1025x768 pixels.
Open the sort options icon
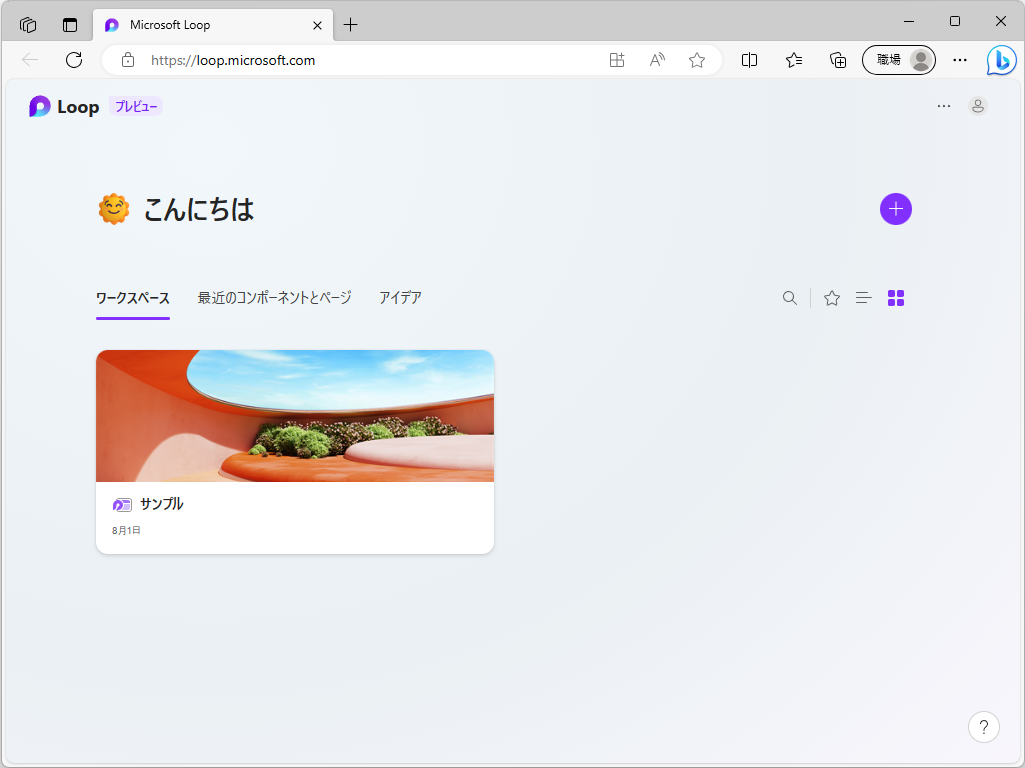tap(863, 298)
